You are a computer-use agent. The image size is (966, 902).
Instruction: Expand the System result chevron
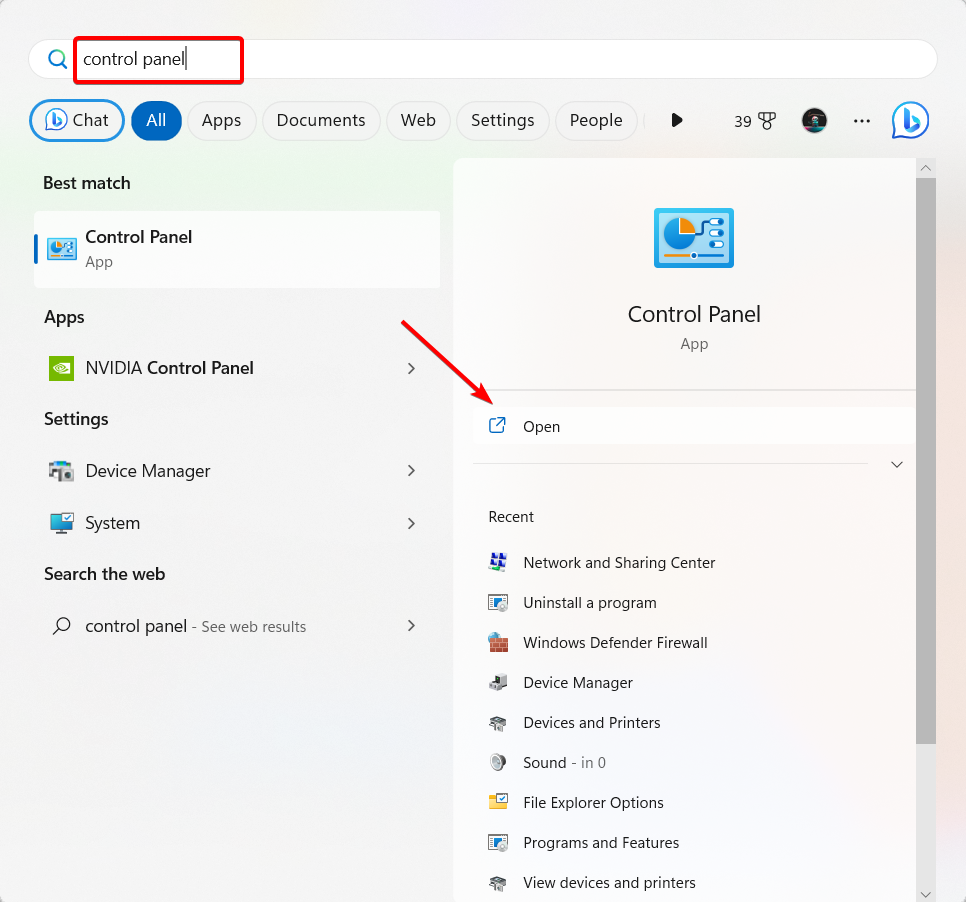tap(411, 524)
